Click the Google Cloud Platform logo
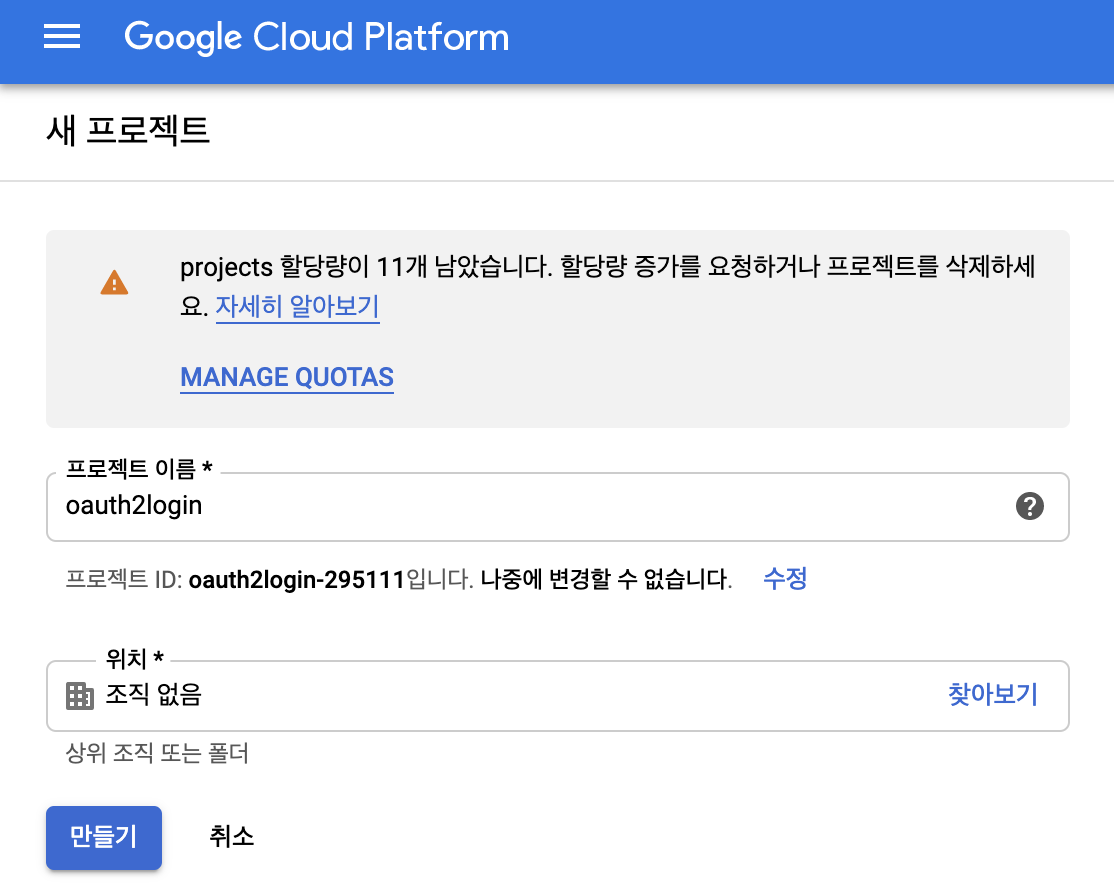Screen dimensions: 1114x888 click(316, 37)
